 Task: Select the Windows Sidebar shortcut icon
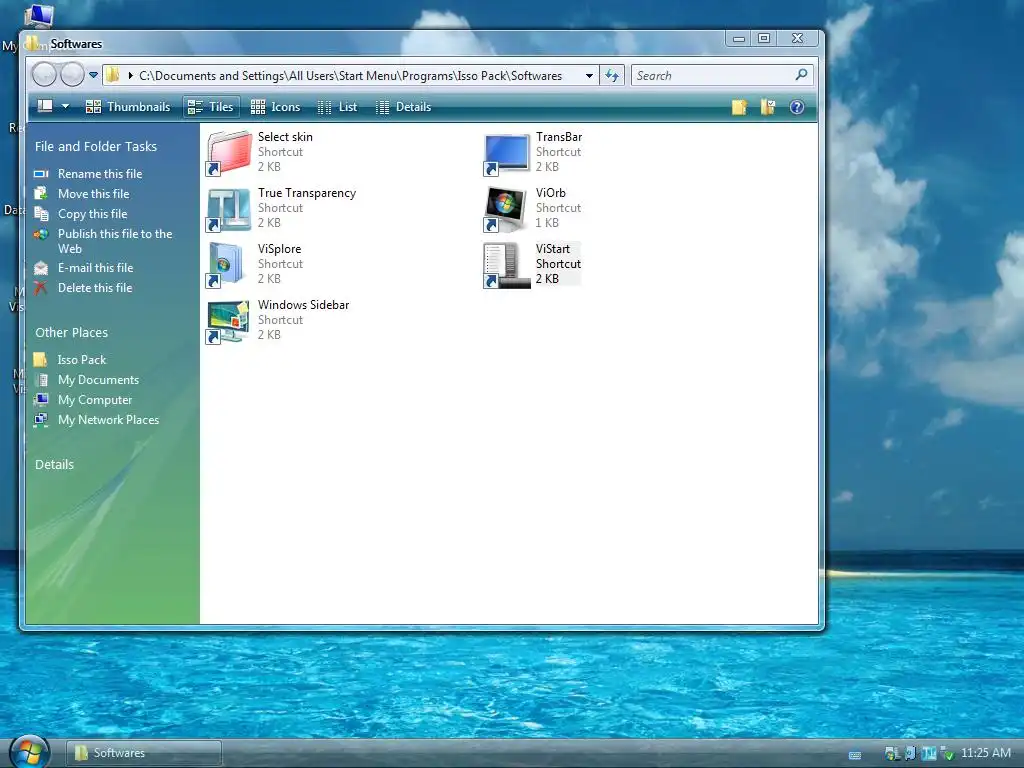point(228,321)
